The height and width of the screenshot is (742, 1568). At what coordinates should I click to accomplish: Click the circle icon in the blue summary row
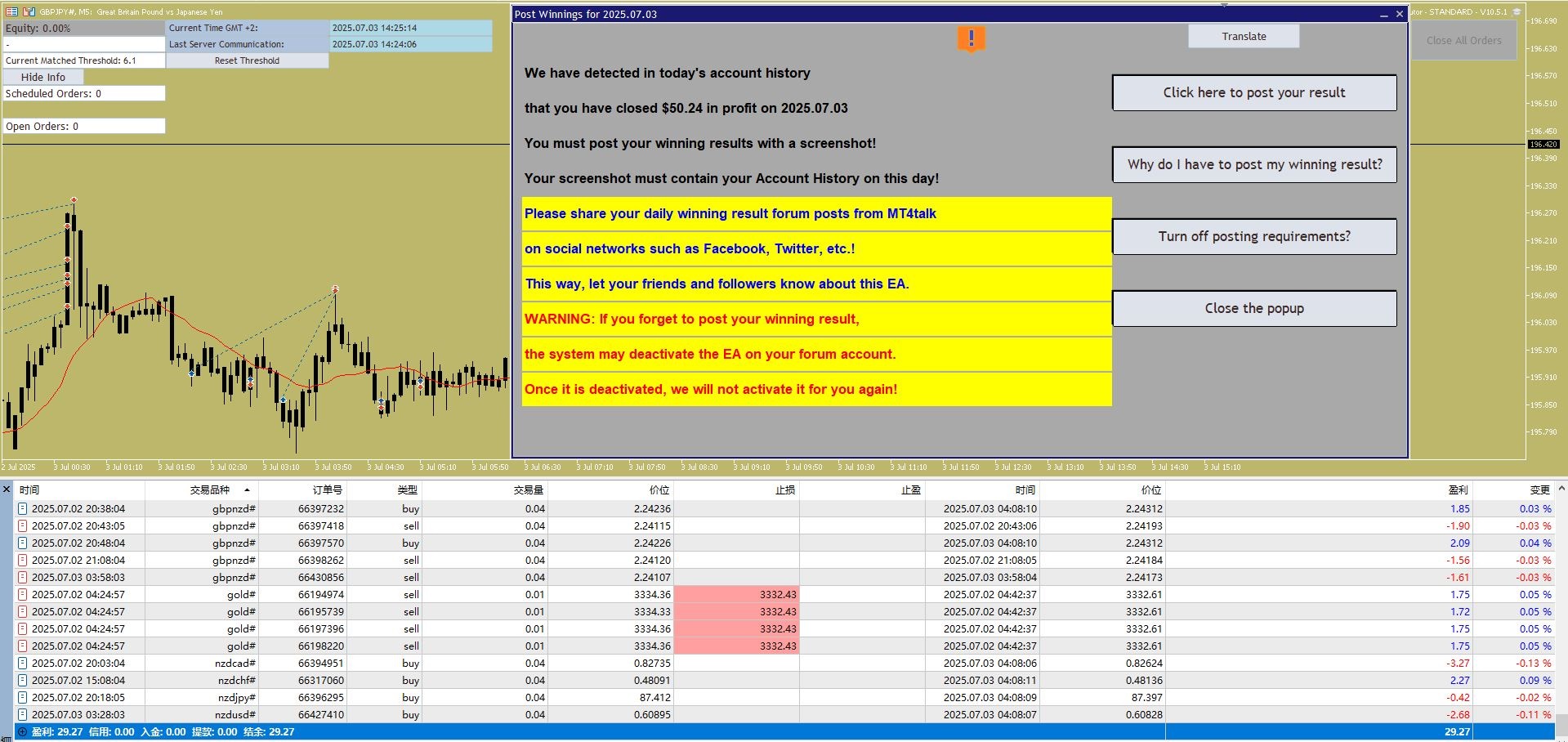22,732
